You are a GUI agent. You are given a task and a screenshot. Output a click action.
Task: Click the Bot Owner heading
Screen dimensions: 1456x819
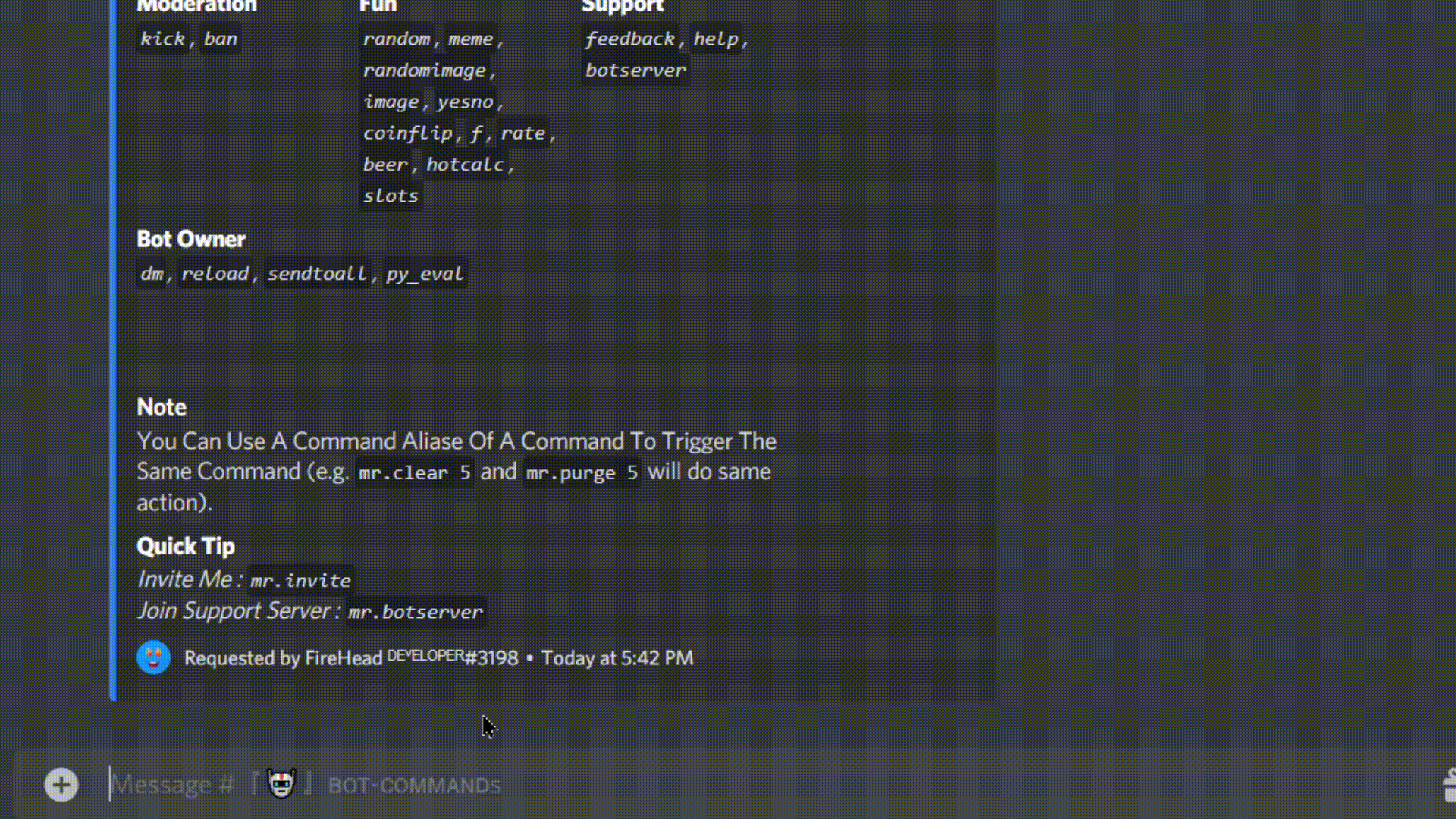click(x=190, y=239)
